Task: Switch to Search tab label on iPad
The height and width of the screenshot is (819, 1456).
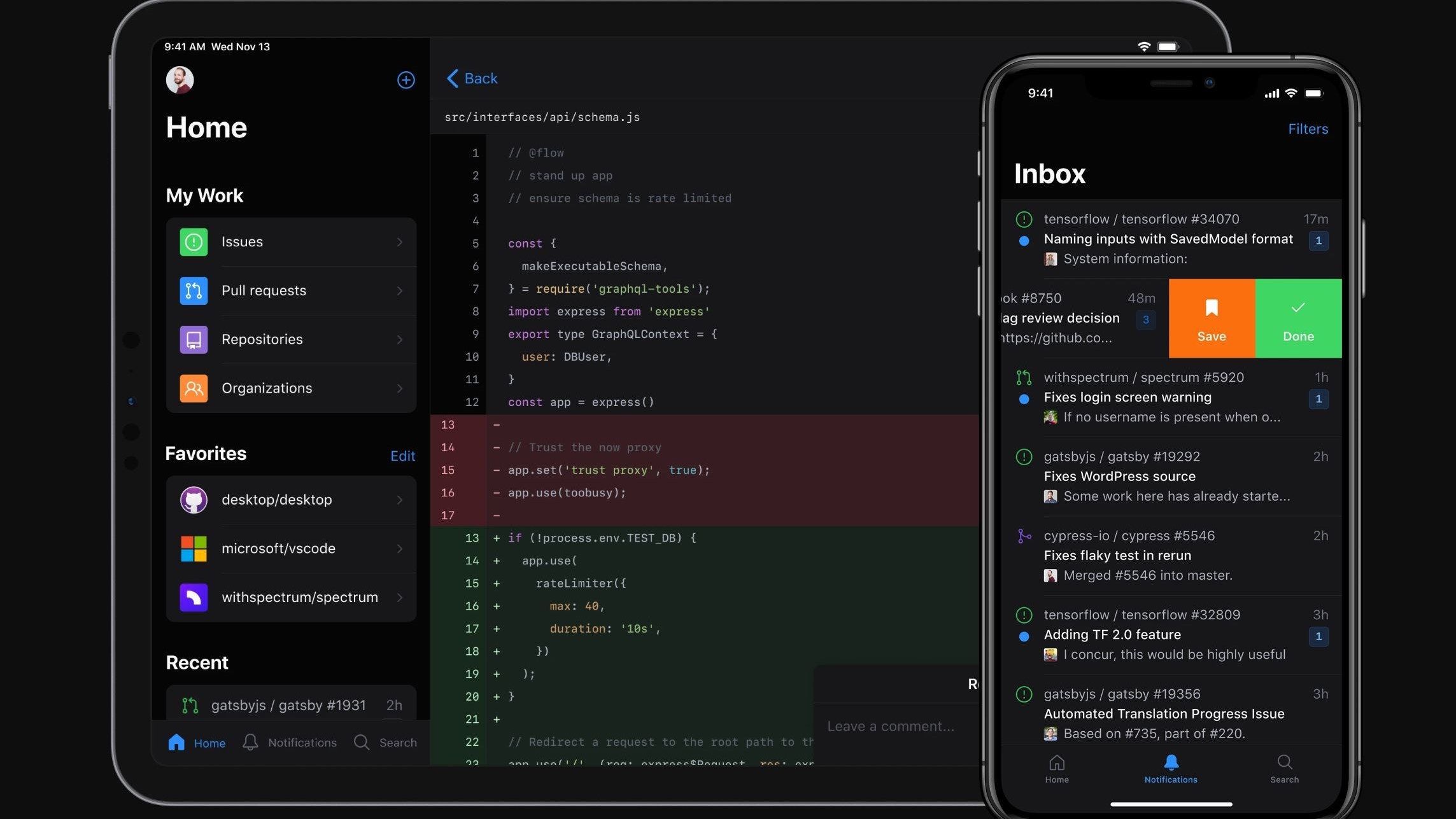Action: (398, 743)
